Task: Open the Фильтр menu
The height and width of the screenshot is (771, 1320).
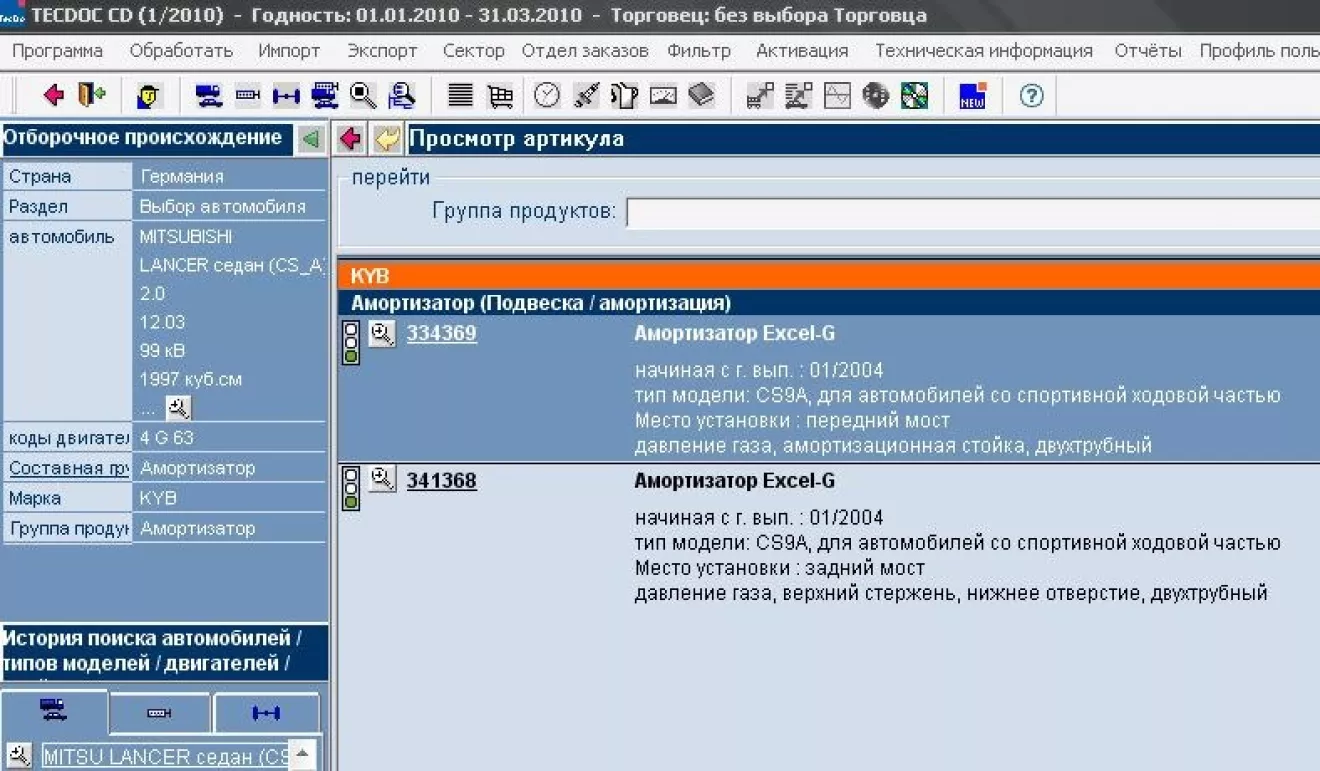Action: 698,50
